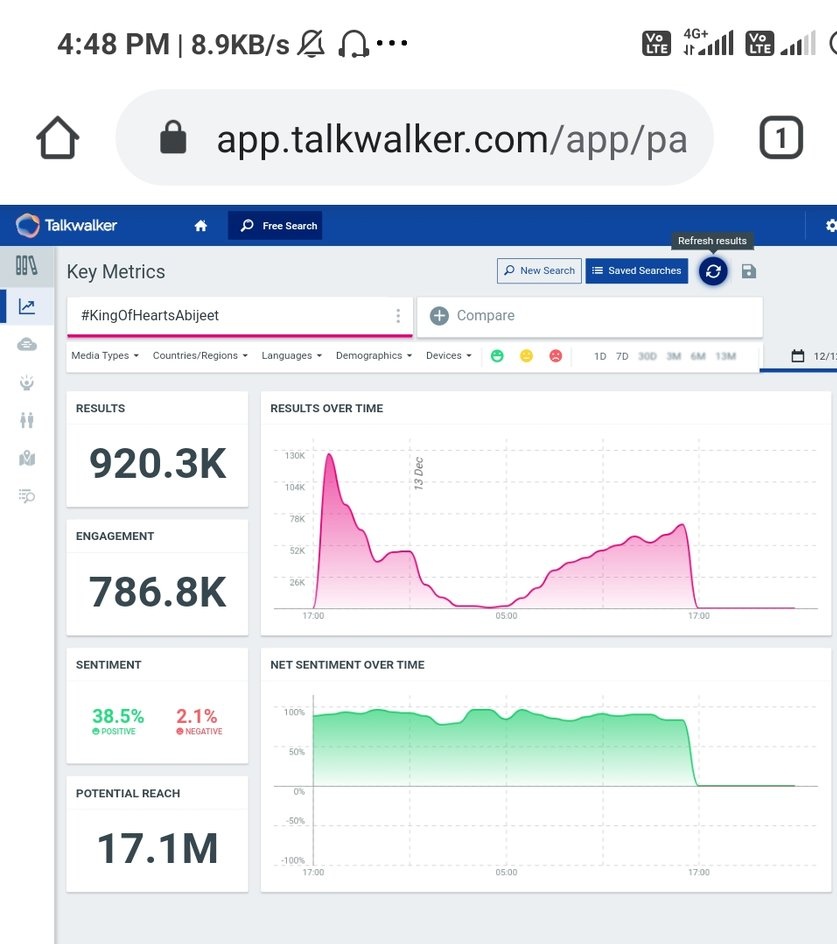837x944 pixels.
Task: Click the 13 Dec marker on results chart
Action: coord(418,473)
